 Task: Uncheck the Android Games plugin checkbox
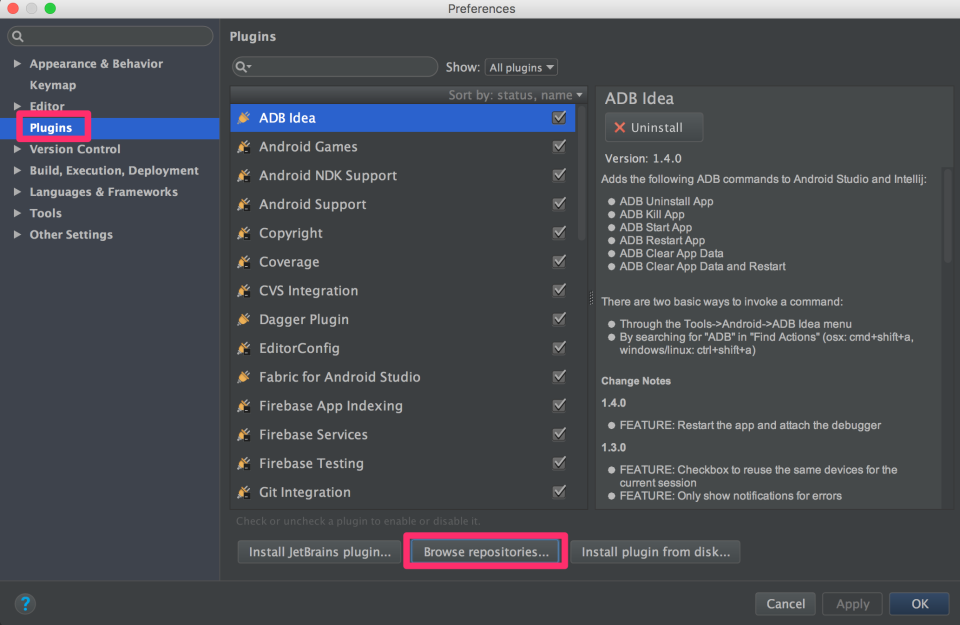pos(559,146)
